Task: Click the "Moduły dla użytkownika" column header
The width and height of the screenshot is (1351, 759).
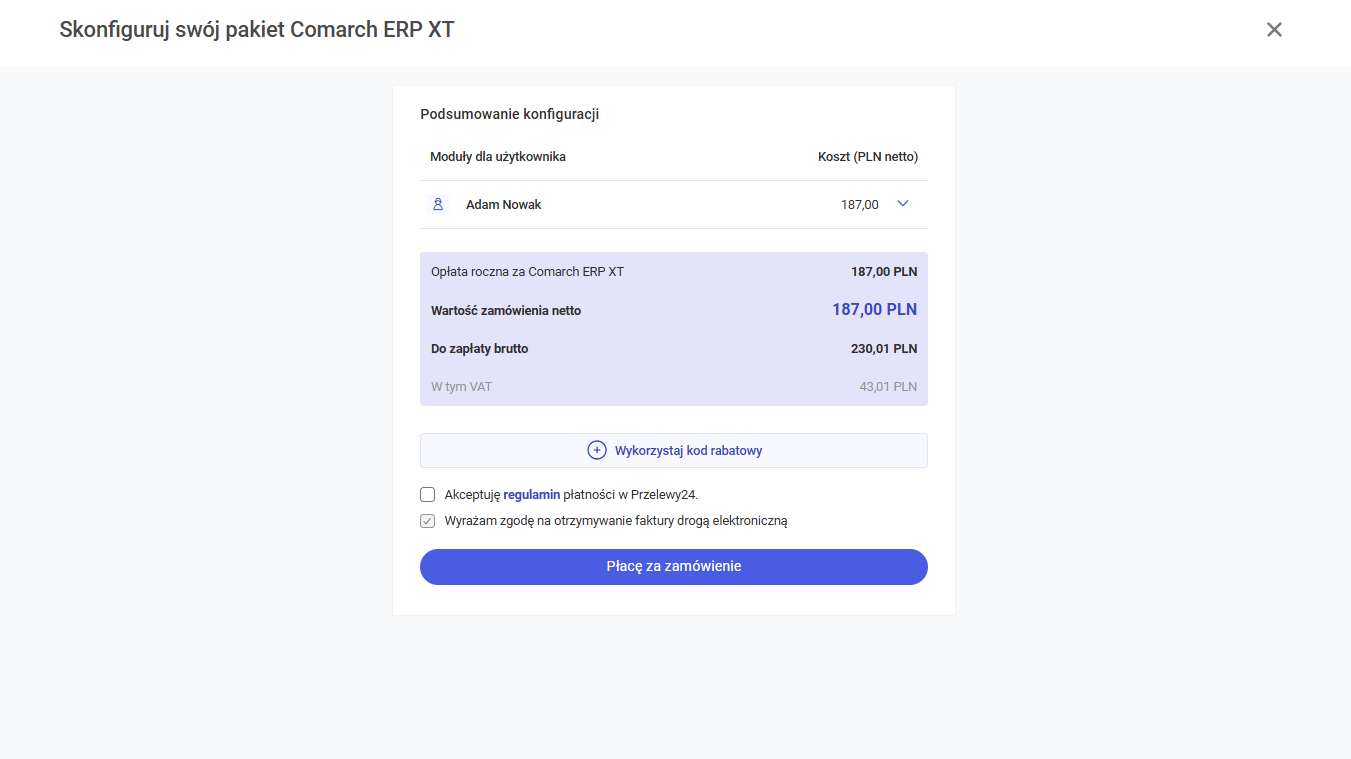Action: point(498,157)
